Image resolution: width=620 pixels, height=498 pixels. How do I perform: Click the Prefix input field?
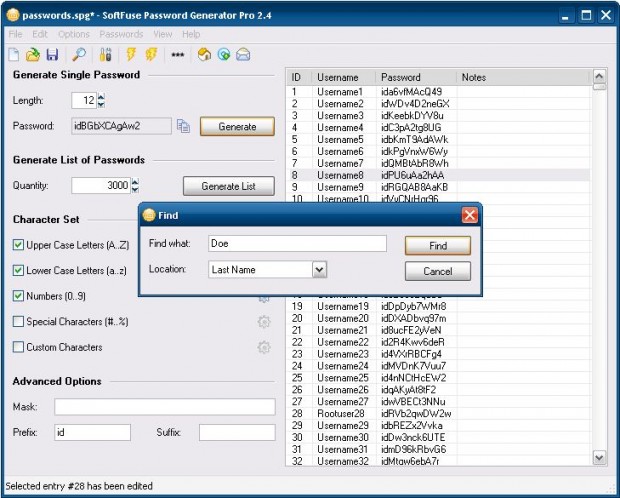93,432
